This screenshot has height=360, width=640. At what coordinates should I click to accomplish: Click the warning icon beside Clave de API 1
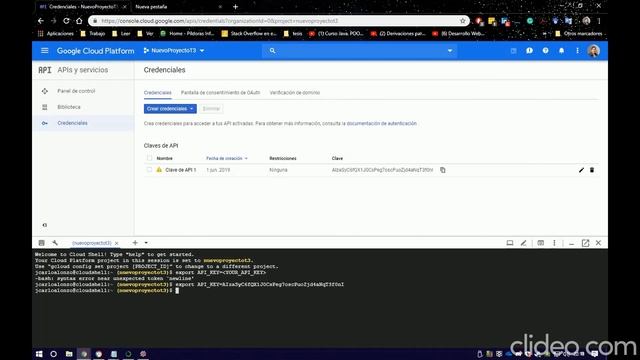tap(159, 170)
